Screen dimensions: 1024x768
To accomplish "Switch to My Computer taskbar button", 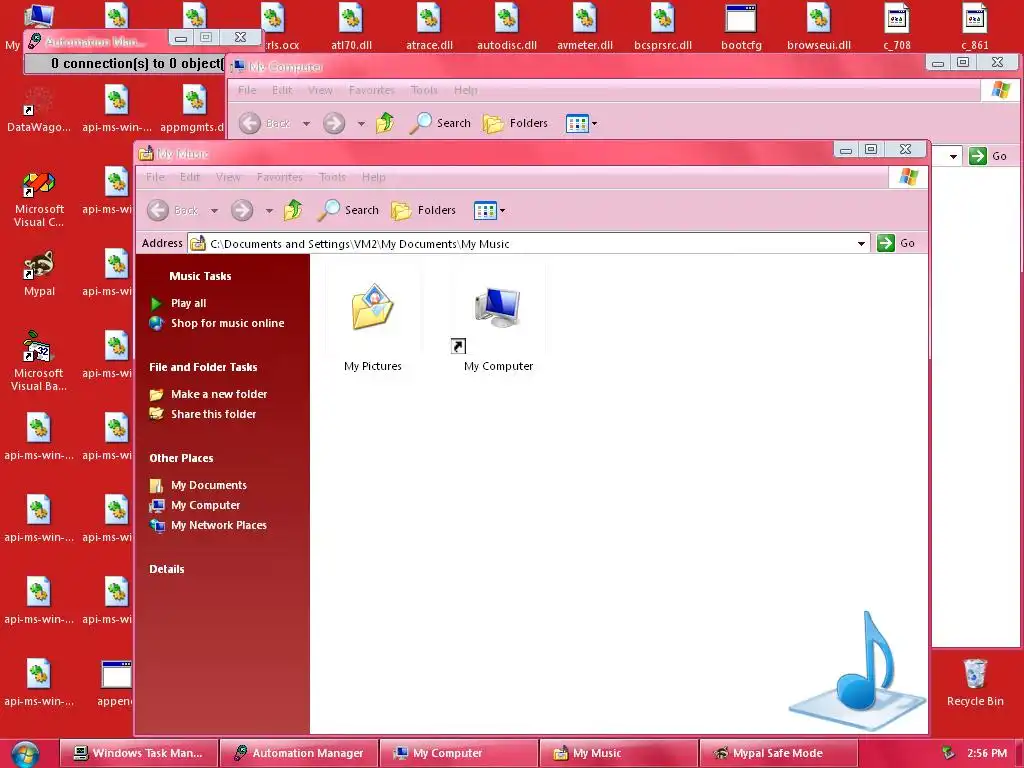I will (459, 753).
